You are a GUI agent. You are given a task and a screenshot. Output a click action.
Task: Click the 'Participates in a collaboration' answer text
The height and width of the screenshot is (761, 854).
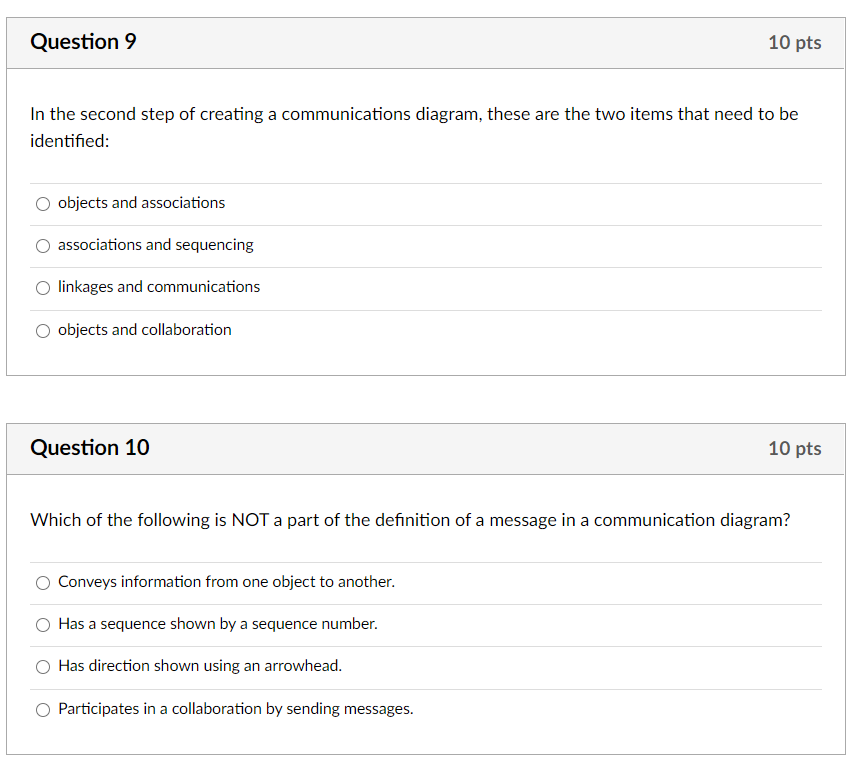coord(236,709)
